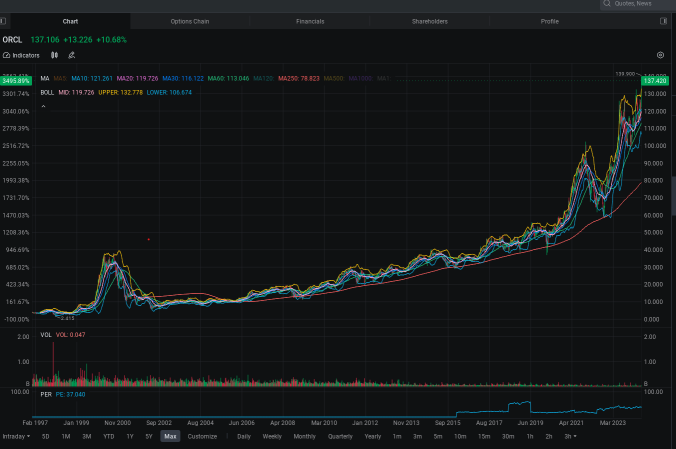Select the 3M range
Viewport: 676px width, 449px height.
(87, 436)
